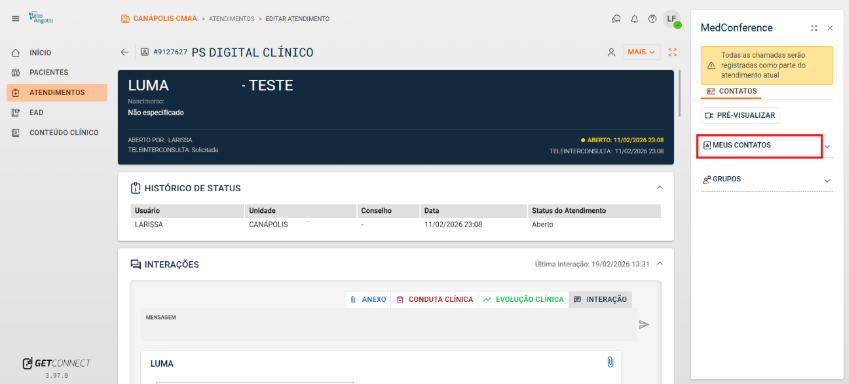Go to ATENDIMENTOS breadcrumb link
Viewport: 849px width, 384px height.
[232, 19]
